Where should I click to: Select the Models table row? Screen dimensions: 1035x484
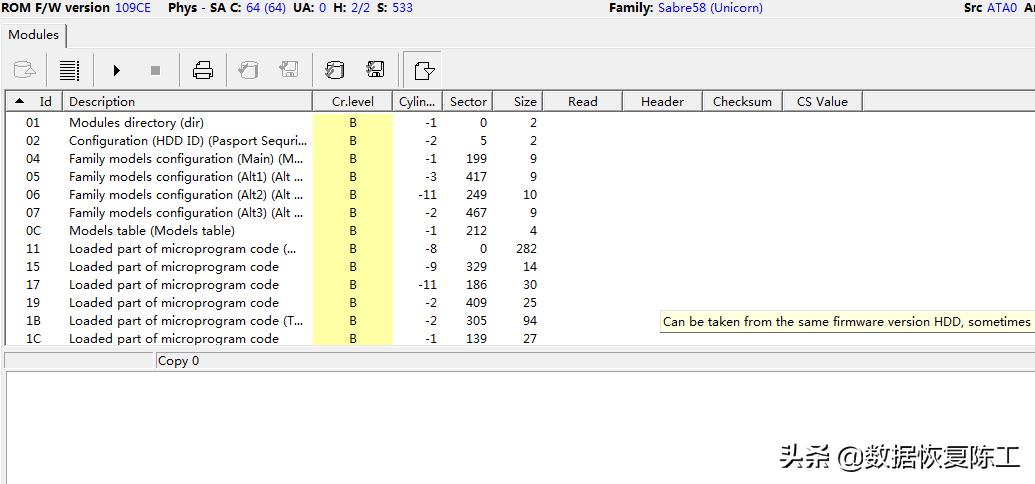151,231
